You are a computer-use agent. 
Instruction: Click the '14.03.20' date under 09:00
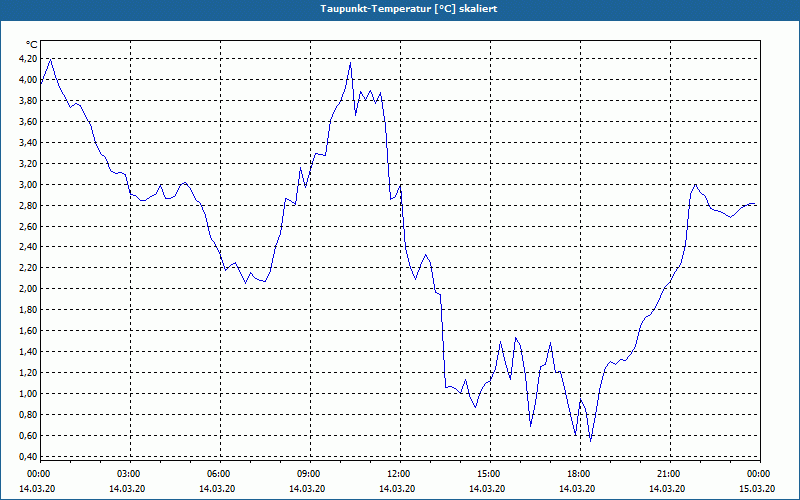coord(307,488)
